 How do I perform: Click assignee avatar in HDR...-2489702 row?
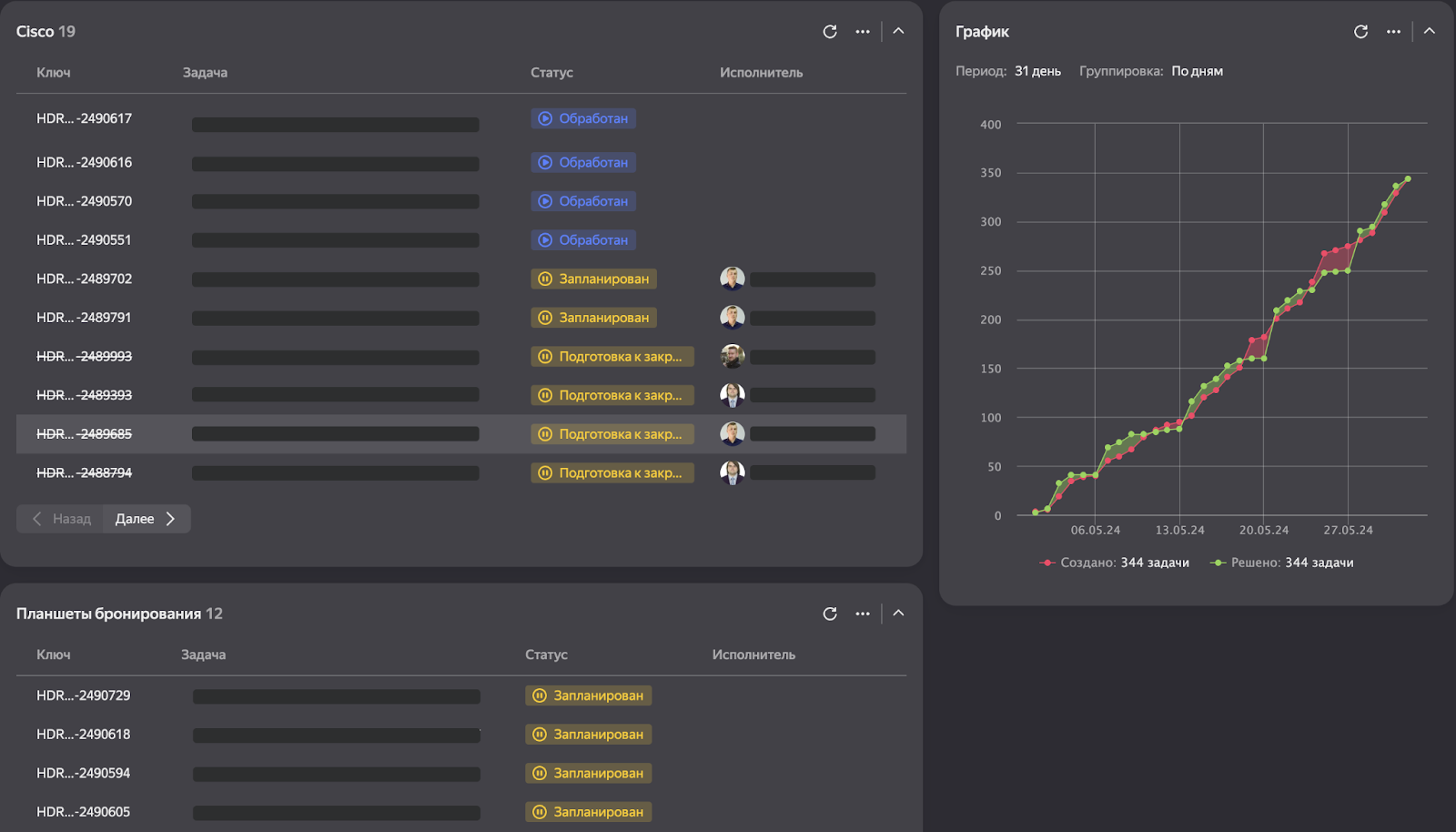point(733,279)
